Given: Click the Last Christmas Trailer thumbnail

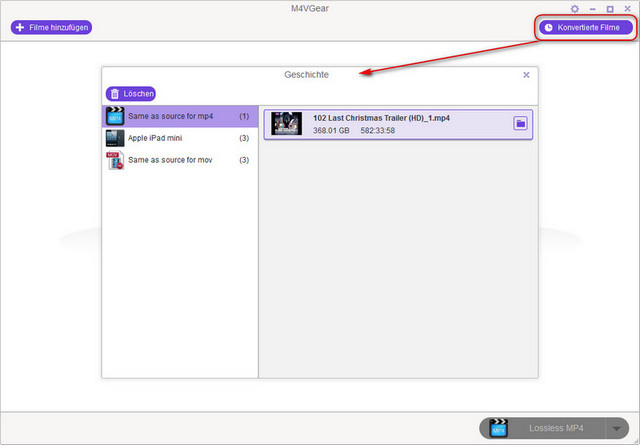Looking at the screenshot, I should tap(287, 123).
